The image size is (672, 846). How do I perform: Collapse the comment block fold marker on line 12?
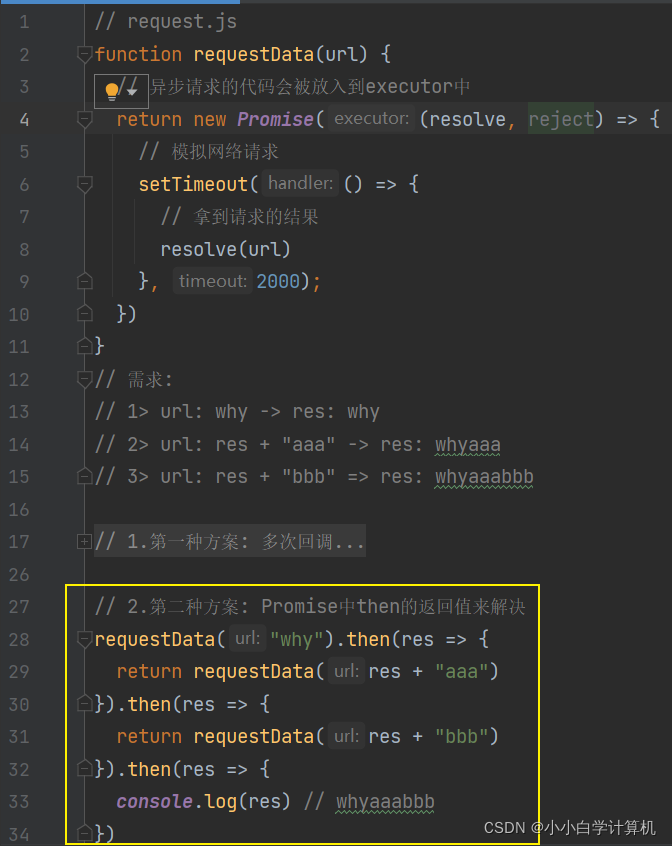point(85,379)
